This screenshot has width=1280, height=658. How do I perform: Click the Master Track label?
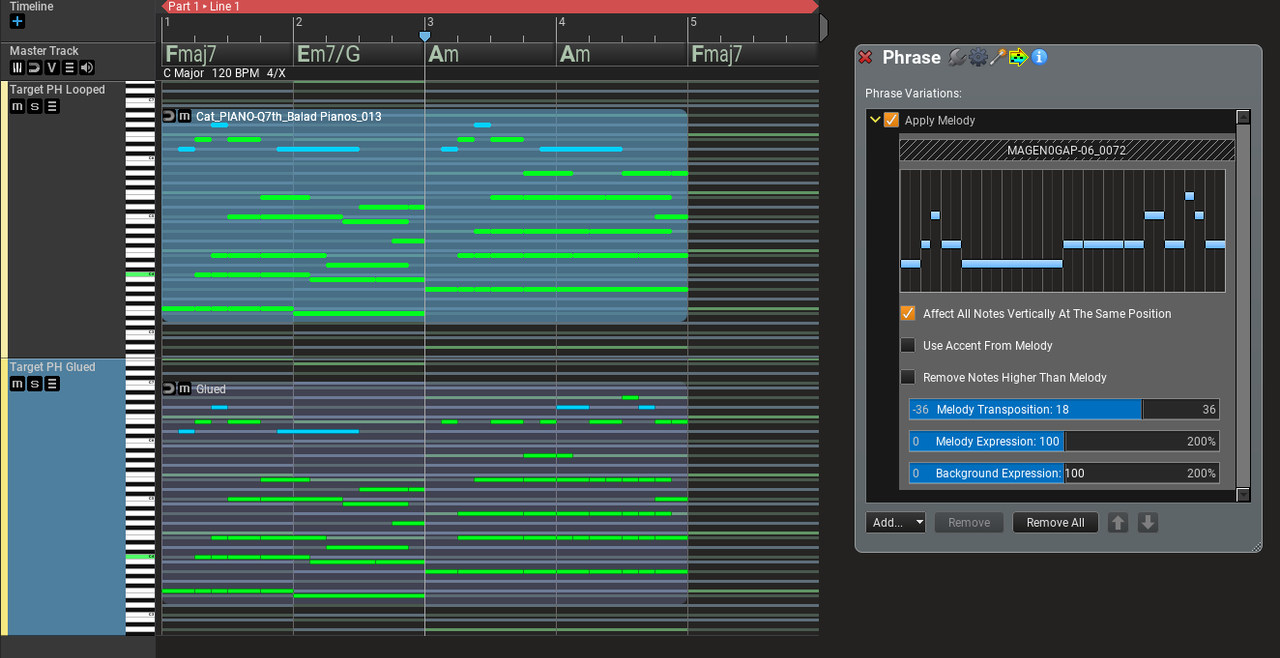click(44, 51)
